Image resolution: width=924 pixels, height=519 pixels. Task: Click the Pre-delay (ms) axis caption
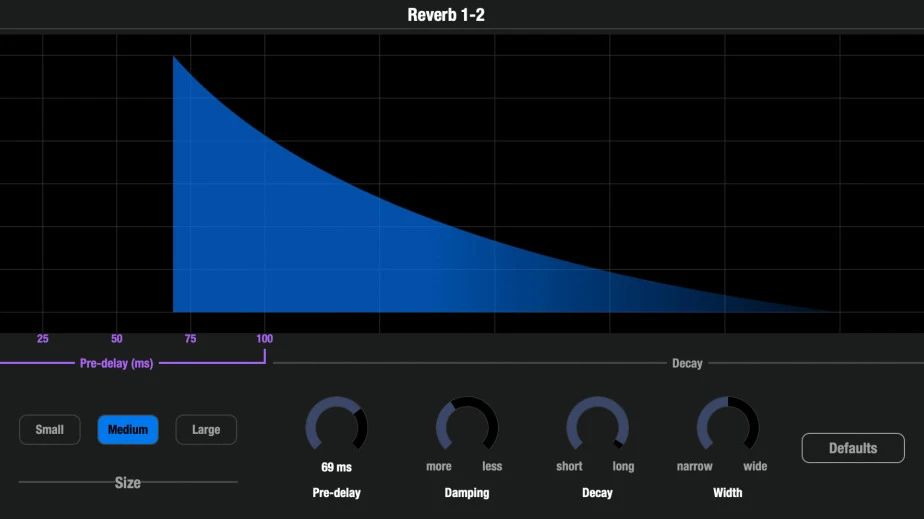click(117, 363)
